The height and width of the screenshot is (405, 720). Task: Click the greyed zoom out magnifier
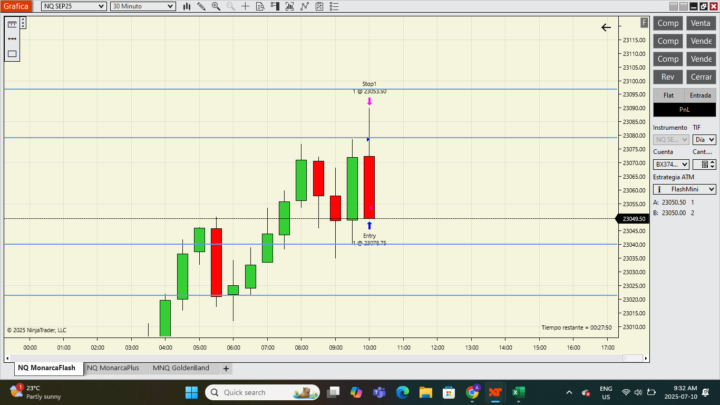[231, 6]
